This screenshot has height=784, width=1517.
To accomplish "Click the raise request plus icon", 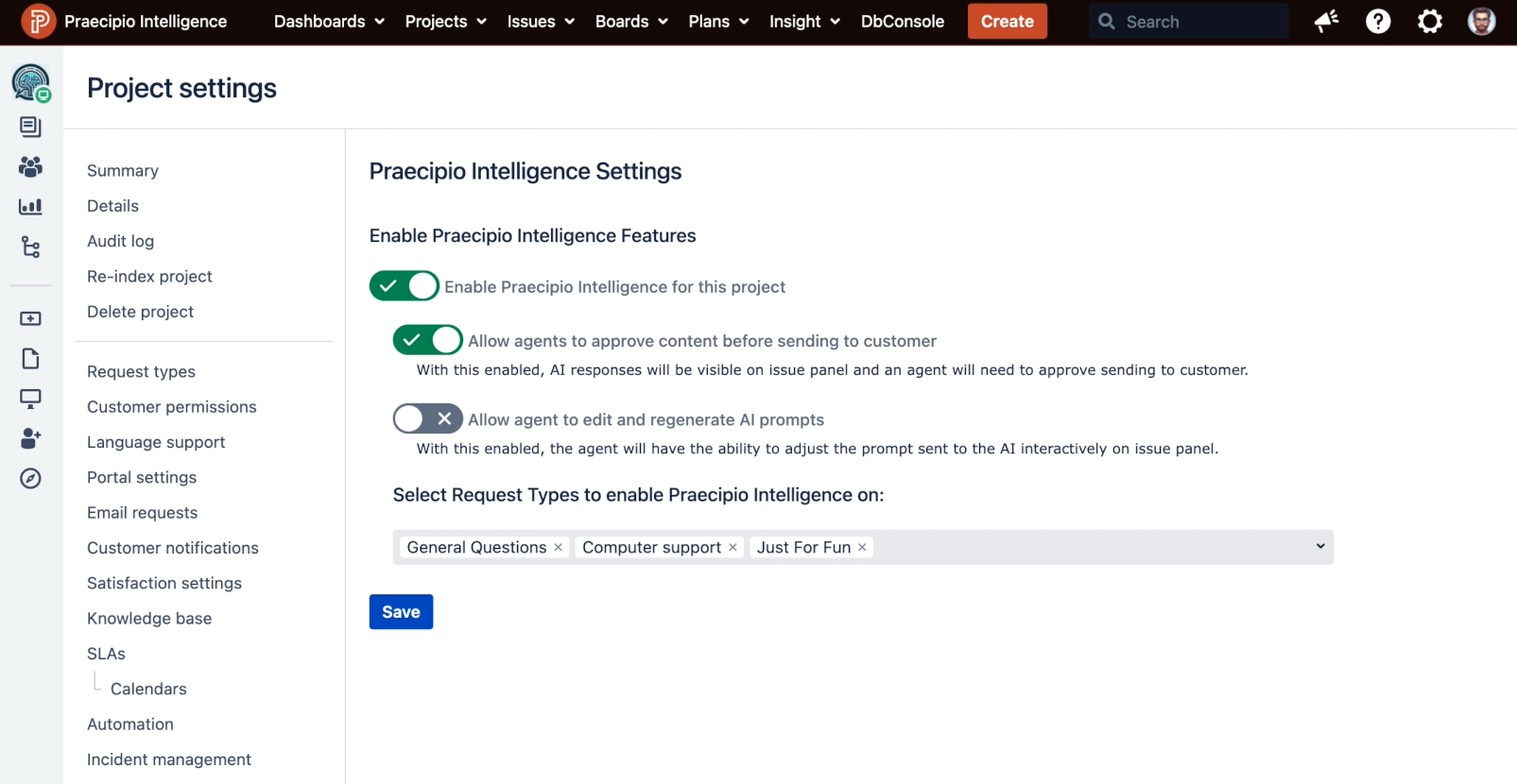I will click(30, 319).
